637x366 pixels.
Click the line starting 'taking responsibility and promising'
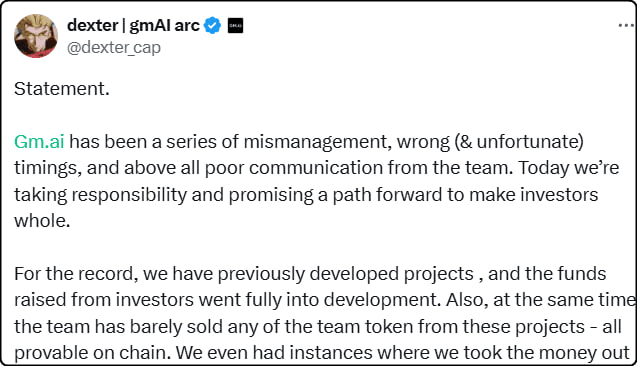[306, 195]
